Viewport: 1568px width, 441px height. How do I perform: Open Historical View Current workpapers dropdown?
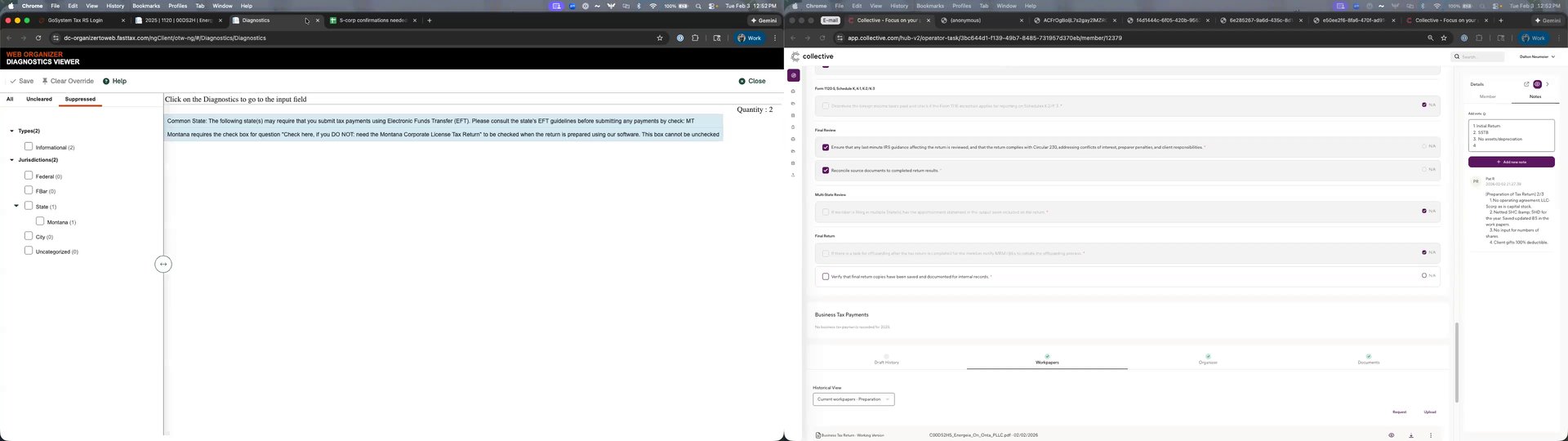point(853,399)
